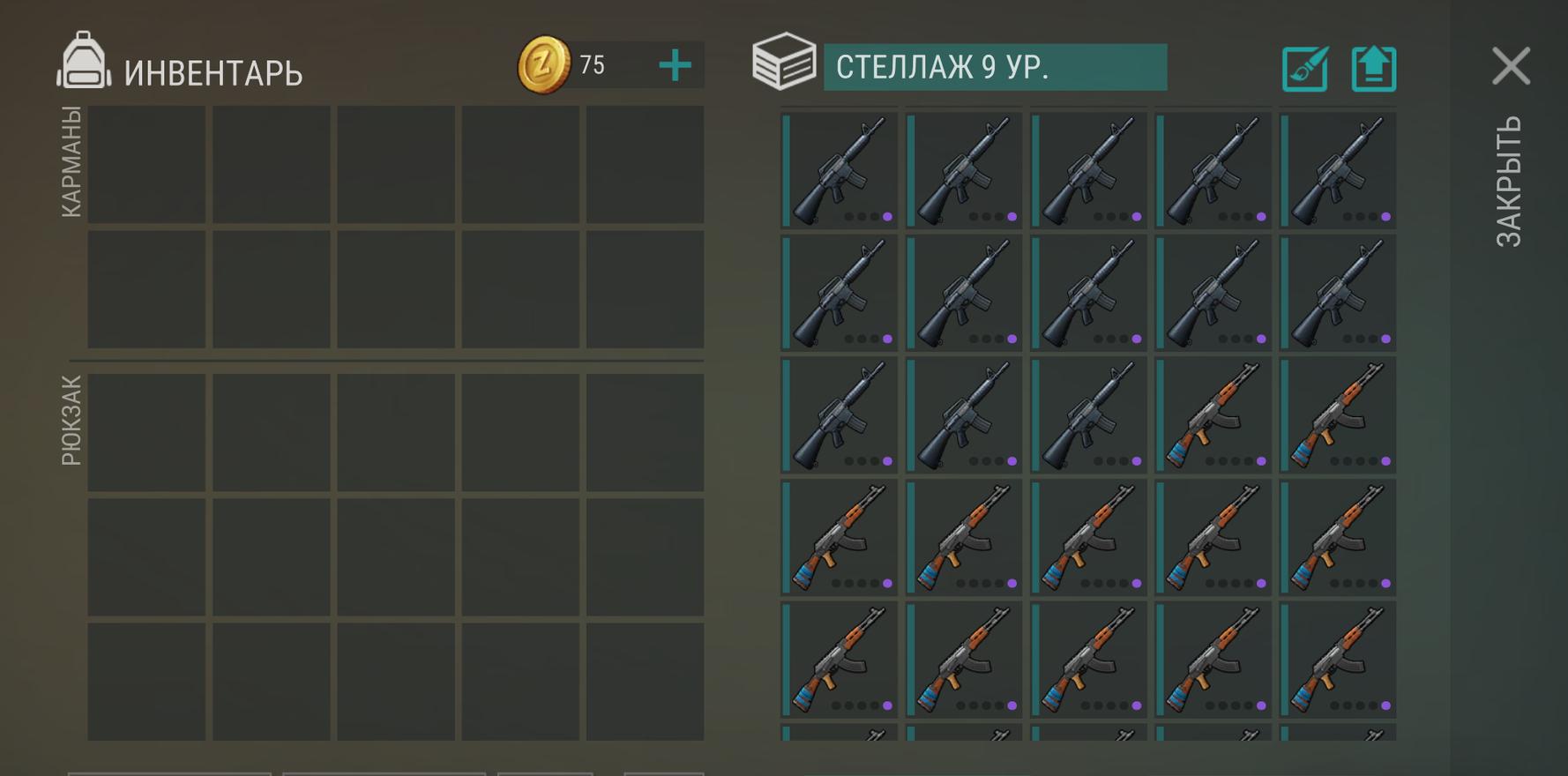1568x776 pixels.
Task: Select the first AK-47 in fourth row
Action: (840, 537)
